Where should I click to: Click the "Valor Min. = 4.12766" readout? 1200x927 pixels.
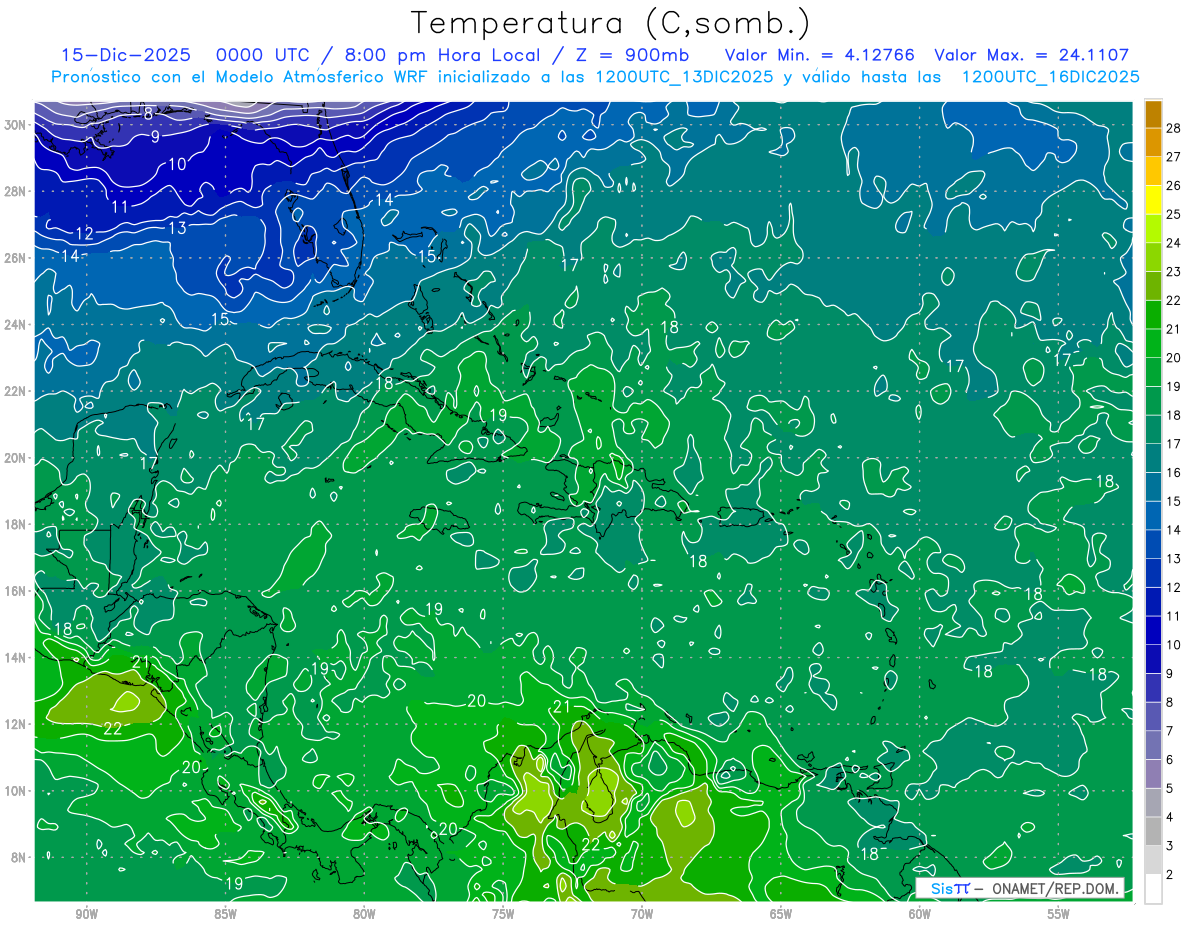click(819, 55)
